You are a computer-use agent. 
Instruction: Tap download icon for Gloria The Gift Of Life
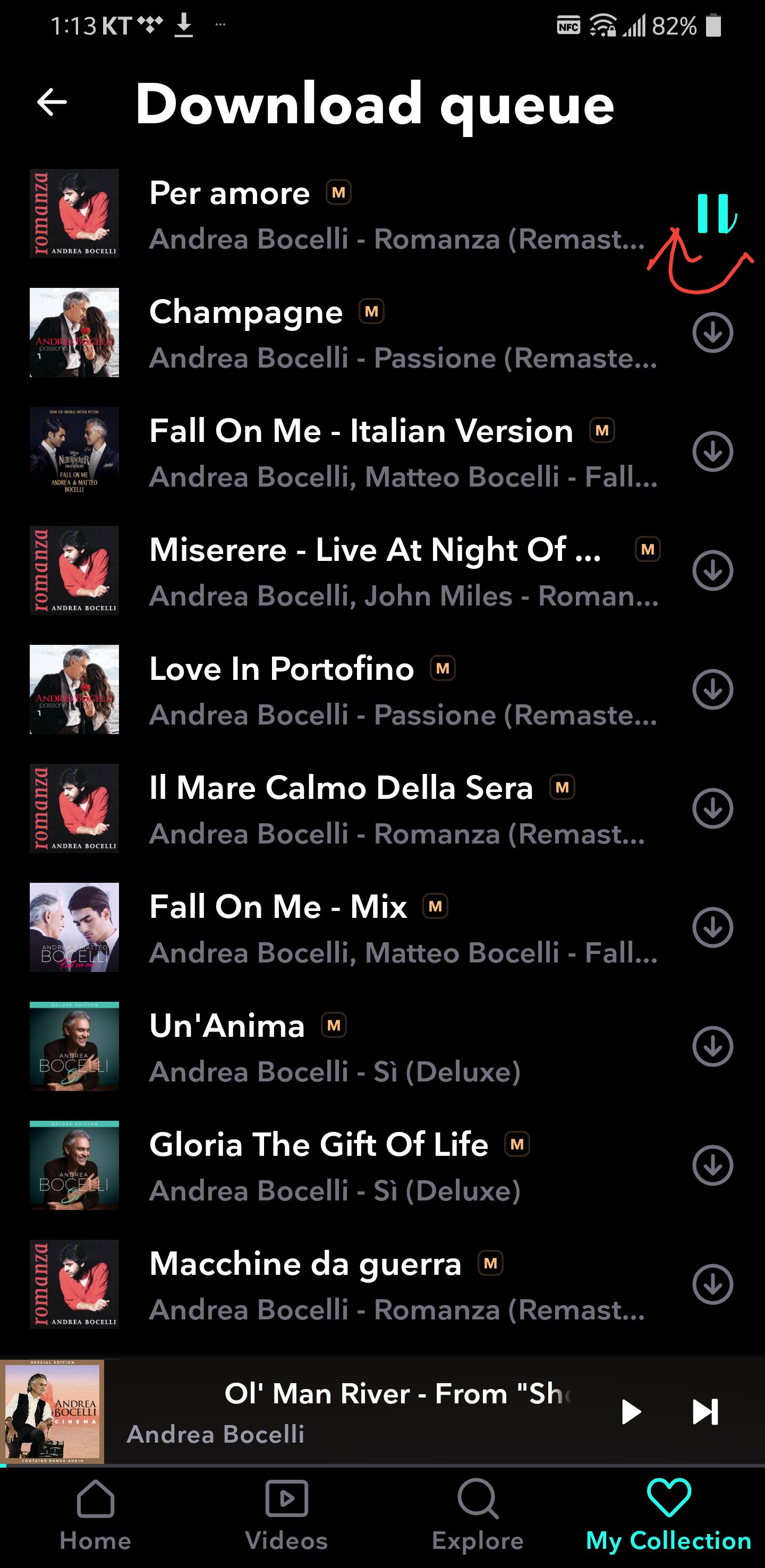click(712, 1166)
